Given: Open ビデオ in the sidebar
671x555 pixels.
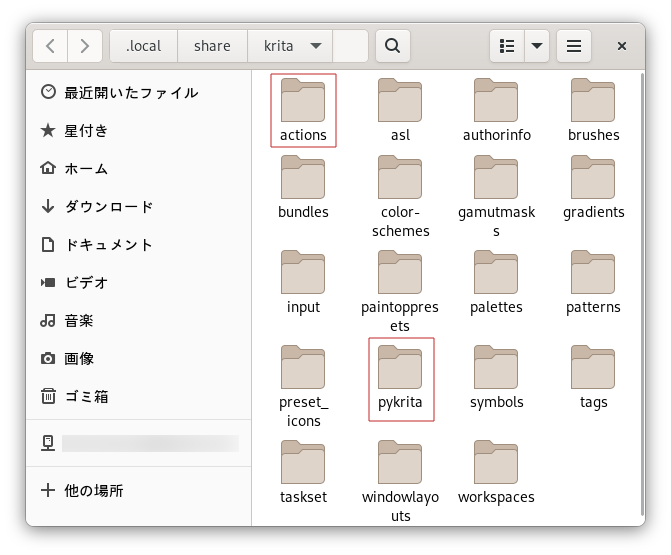Looking at the screenshot, I should point(139,282).
